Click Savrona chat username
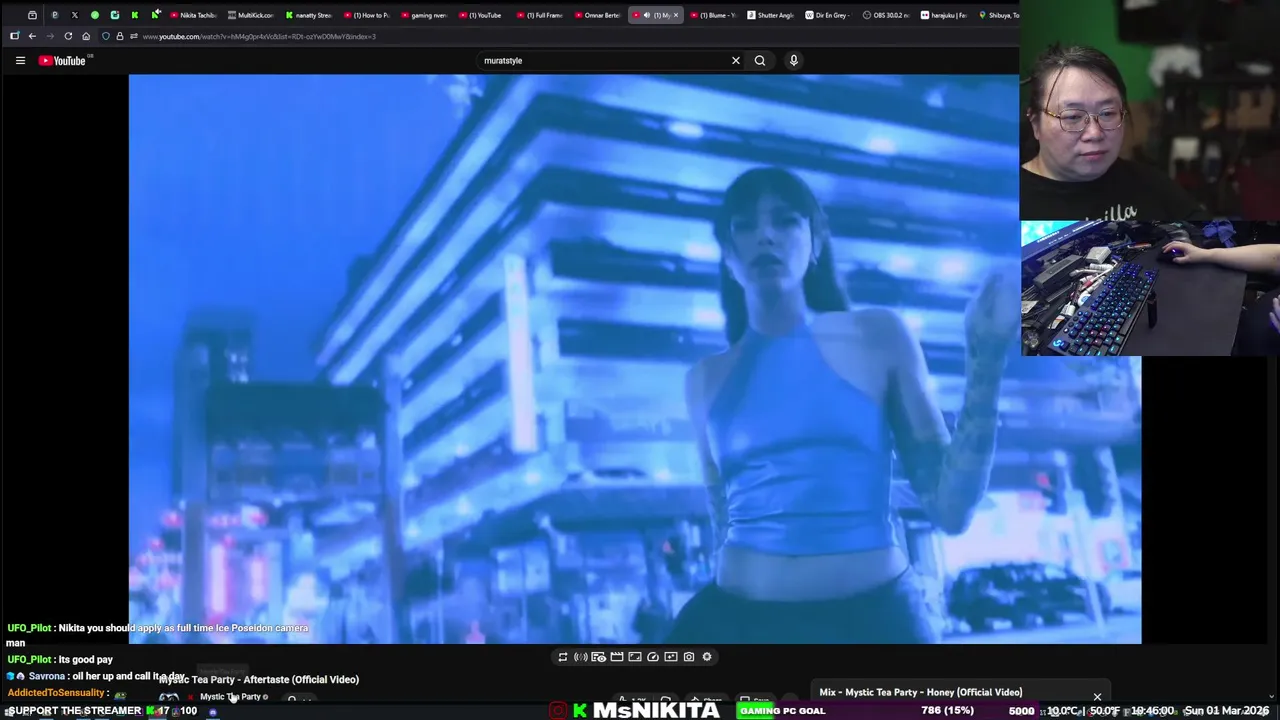1280x720 pixels. tap(46, 677)
